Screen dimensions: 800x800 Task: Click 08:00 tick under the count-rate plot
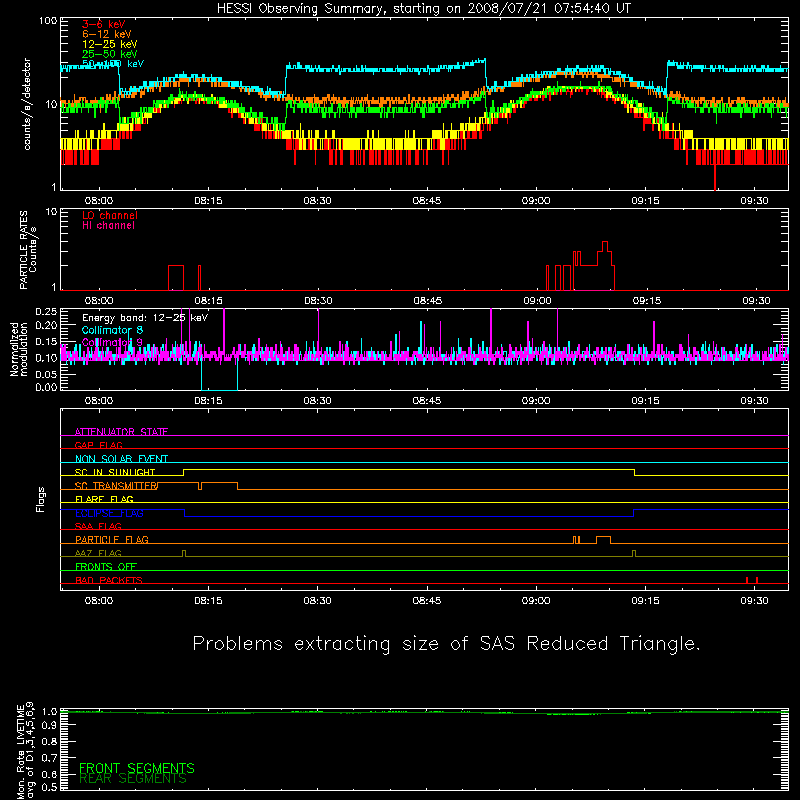coord(98,201)
